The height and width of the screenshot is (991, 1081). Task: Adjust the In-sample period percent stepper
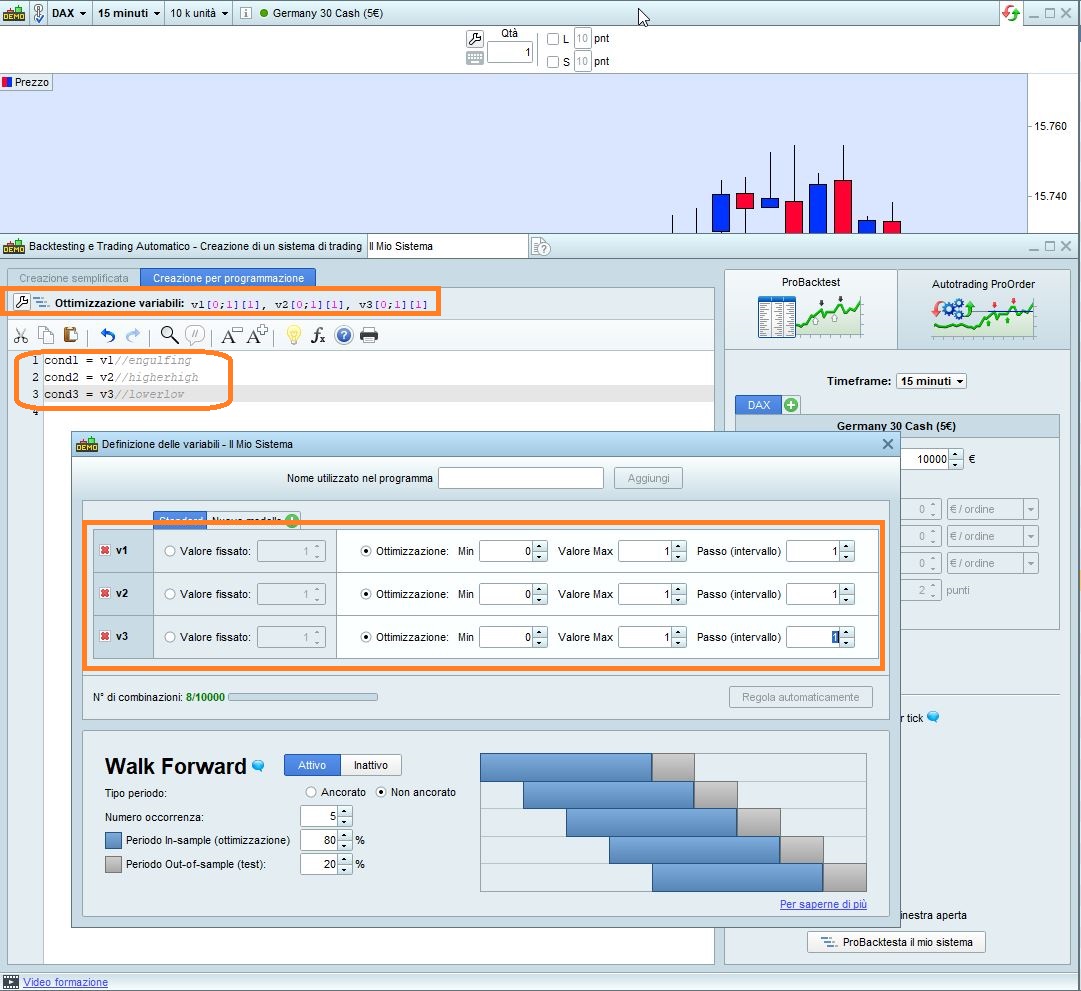tap(345, 840)
